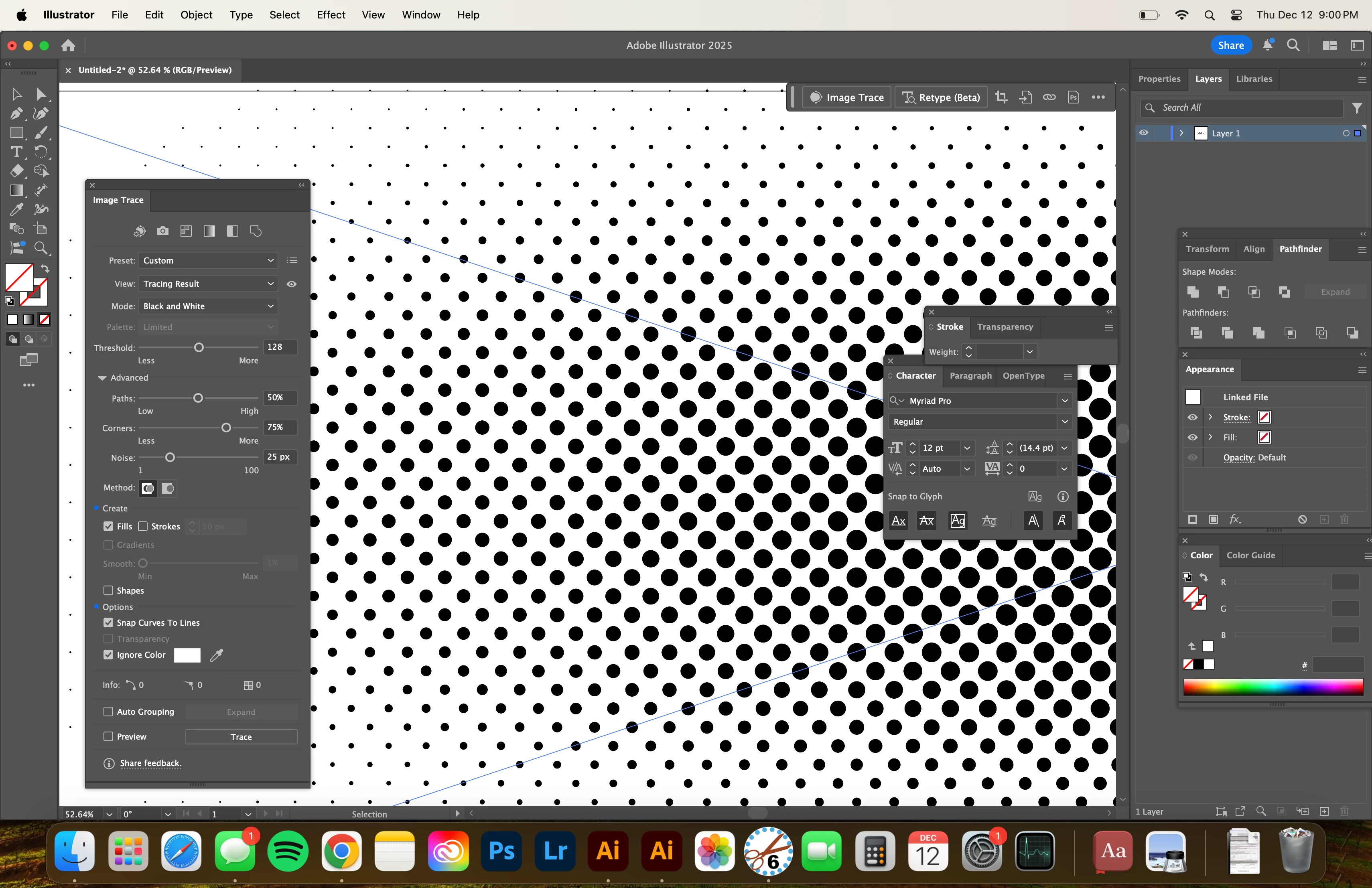Switch to the Transparency tab
1372x888 pixels.
[x=1005, y=327]
